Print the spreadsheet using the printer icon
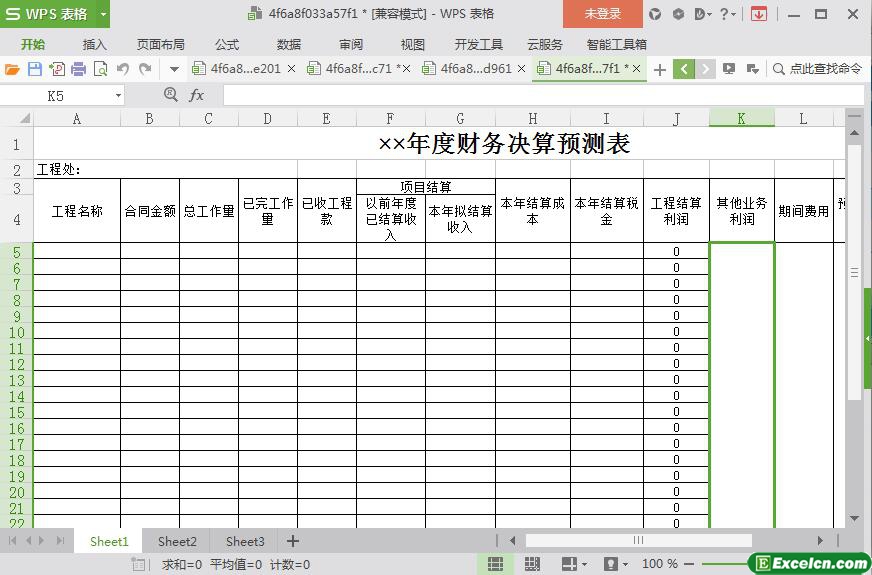This screenshot has width=872, height=575. coord(78,69)
